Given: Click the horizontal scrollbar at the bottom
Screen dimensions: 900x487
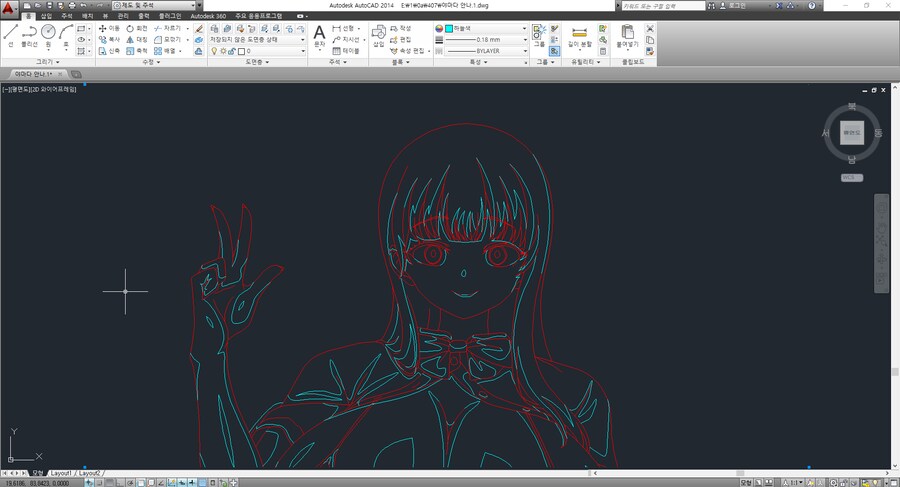Looking at the screenshot, I should [739, 473].
